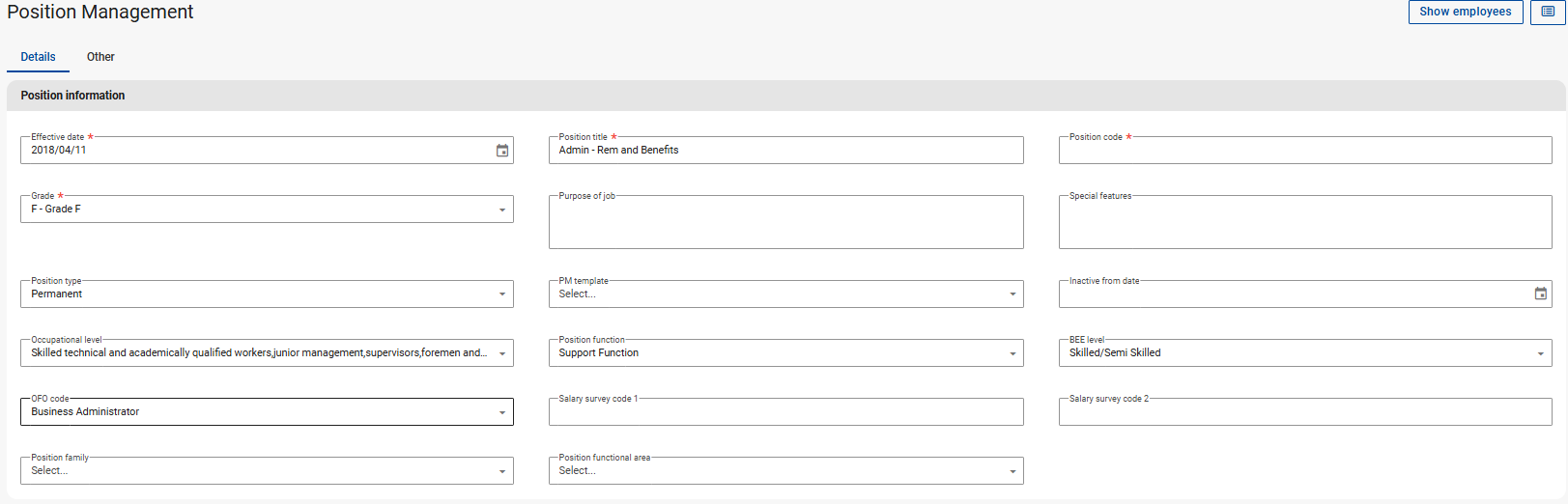Open the OFO code dropdown
Viewport: 1568px width, 504px height.
coord(501,412)
